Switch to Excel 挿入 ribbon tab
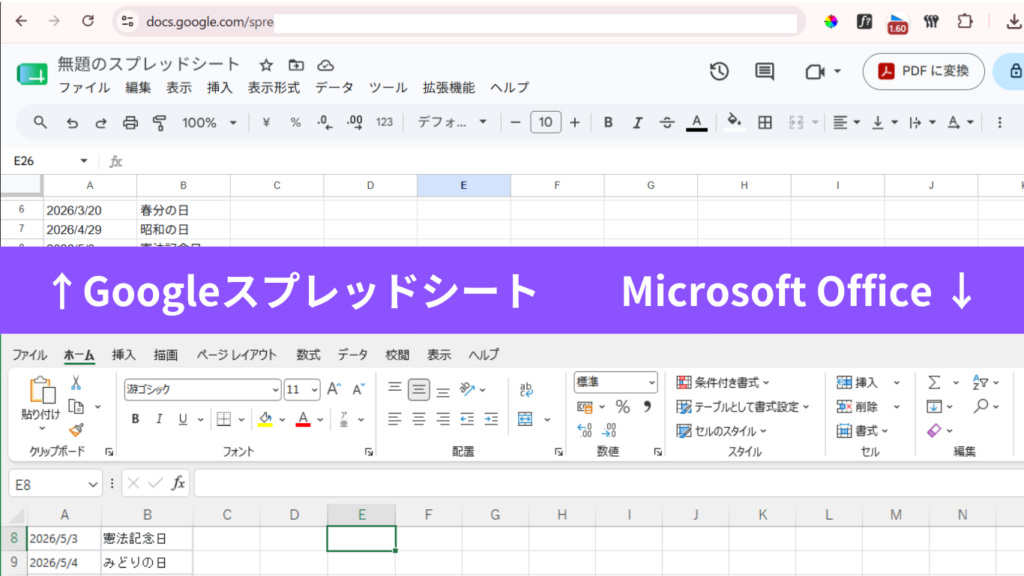Viewport: 1024px width, 576px height. pyautogui.click(x=123, y=355)
